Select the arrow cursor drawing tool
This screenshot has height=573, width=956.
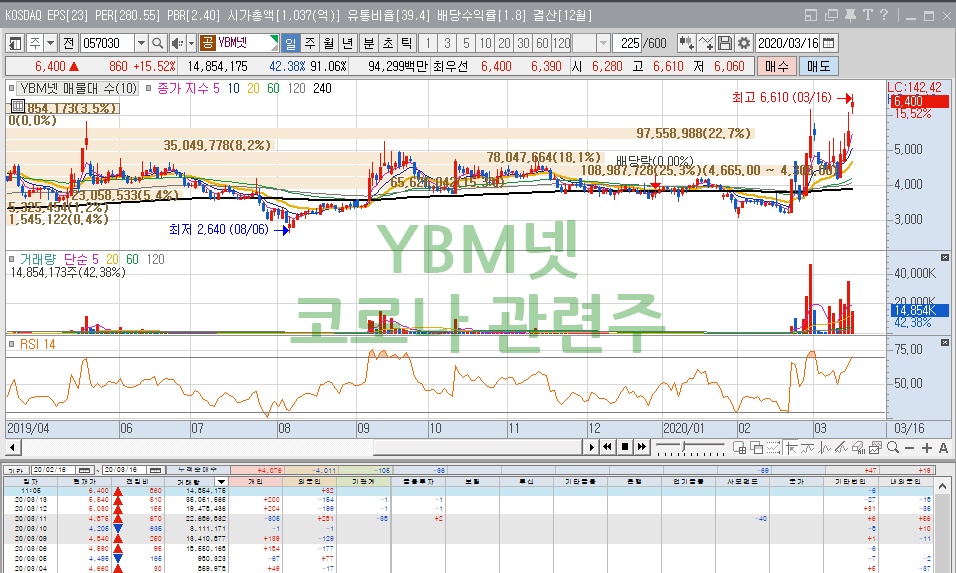pyautogui.click(x=791, y=447)
